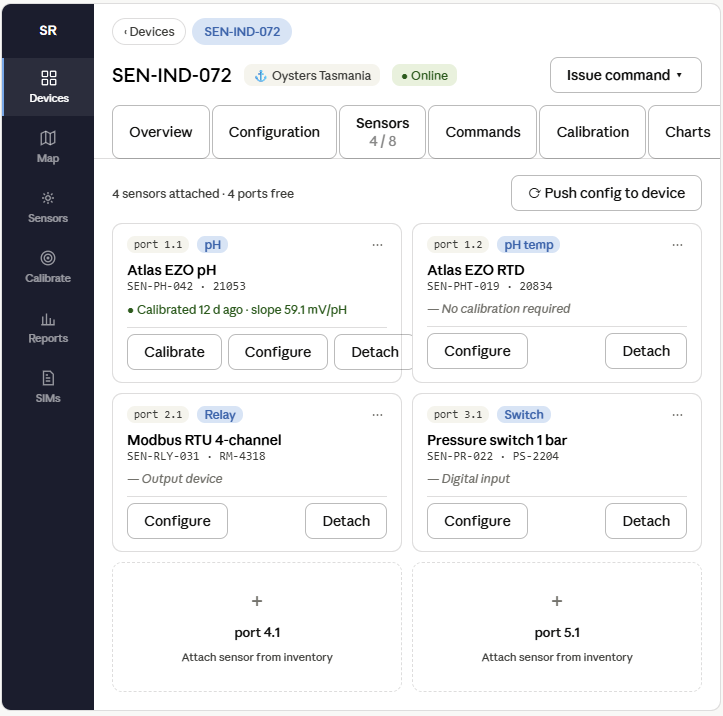Screen dimensions: 723x716
Task: Go to Sensors in the sidebar
Action: click(48, 207)
